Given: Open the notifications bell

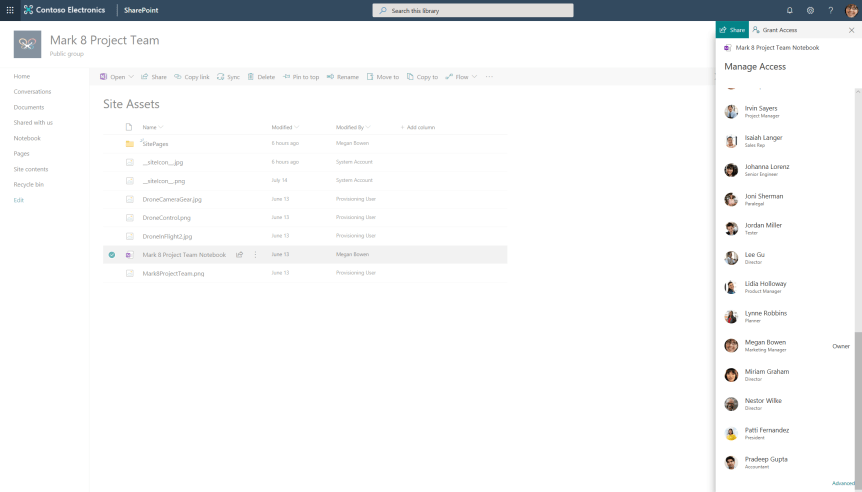Looking at the screenshot, I should tap(790, 10).
